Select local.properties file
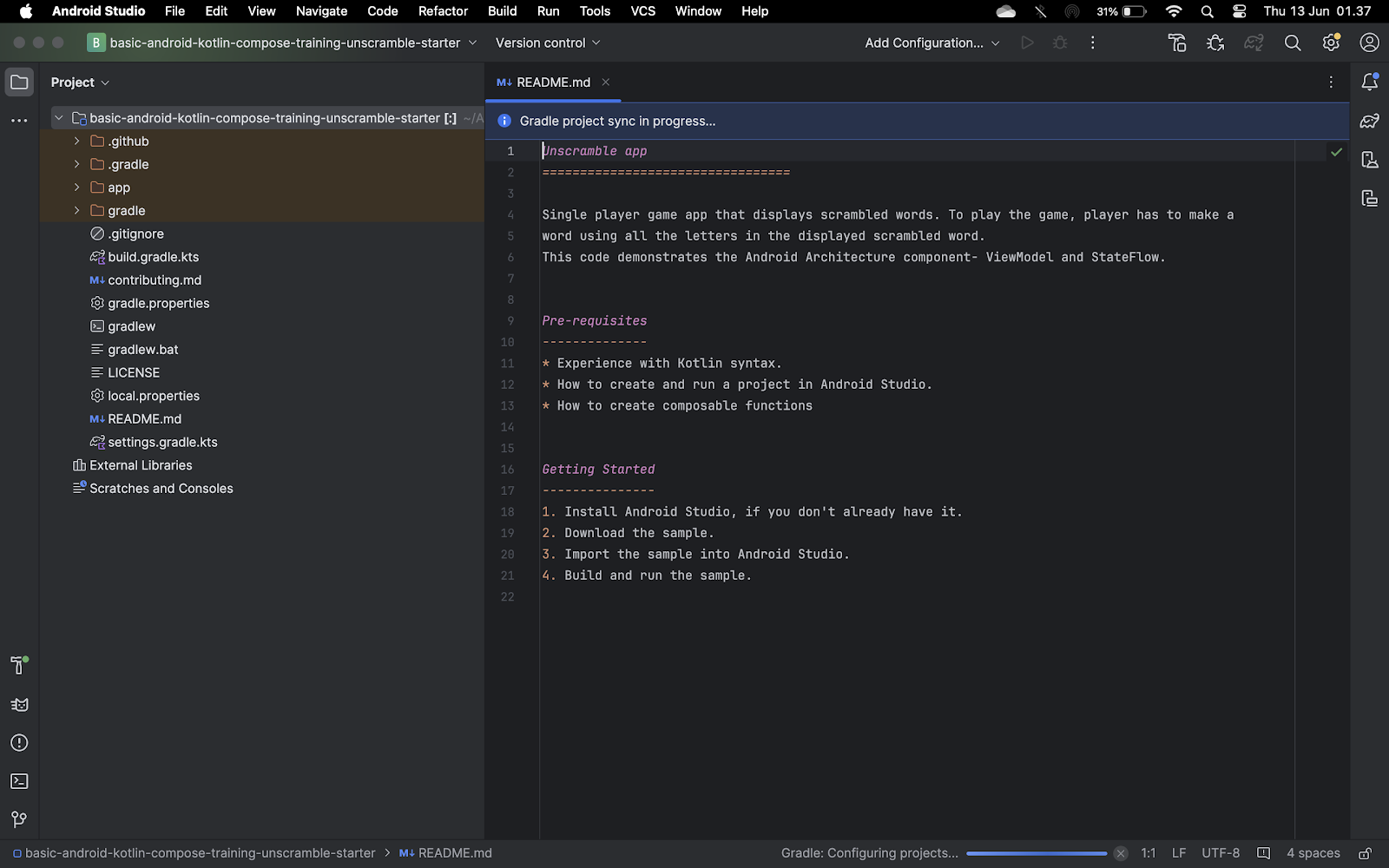The height and width of the screenshot is (868, 1389). click(x=154, y=396)
